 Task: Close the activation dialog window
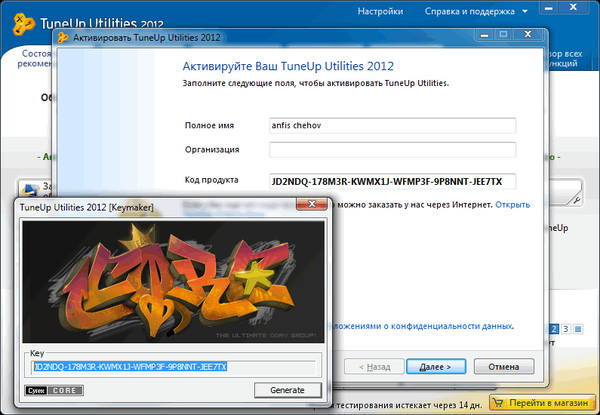pos(528,34)
